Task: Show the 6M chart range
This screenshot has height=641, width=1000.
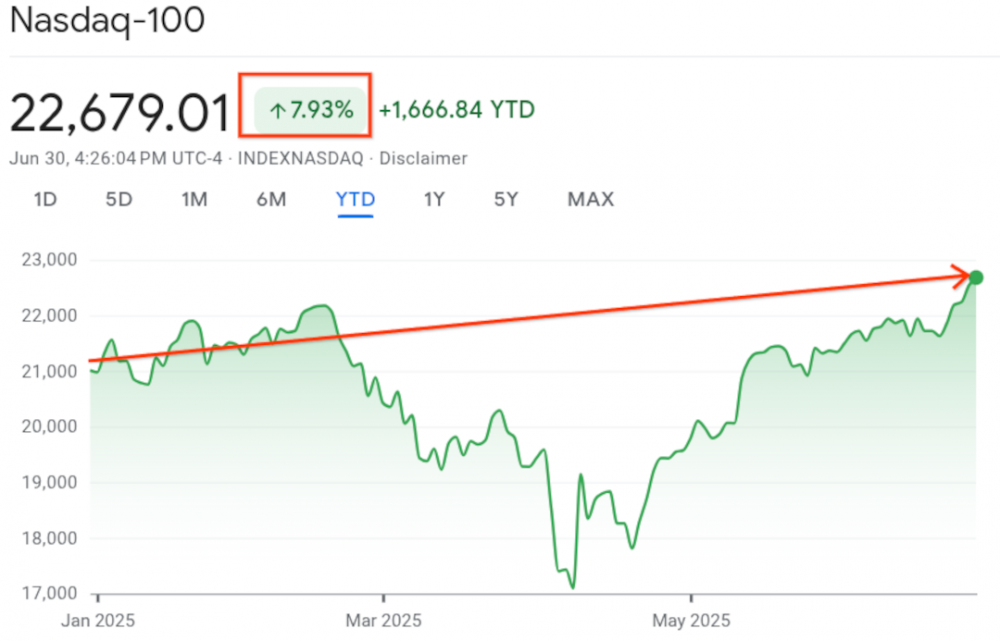Action: 271,199
